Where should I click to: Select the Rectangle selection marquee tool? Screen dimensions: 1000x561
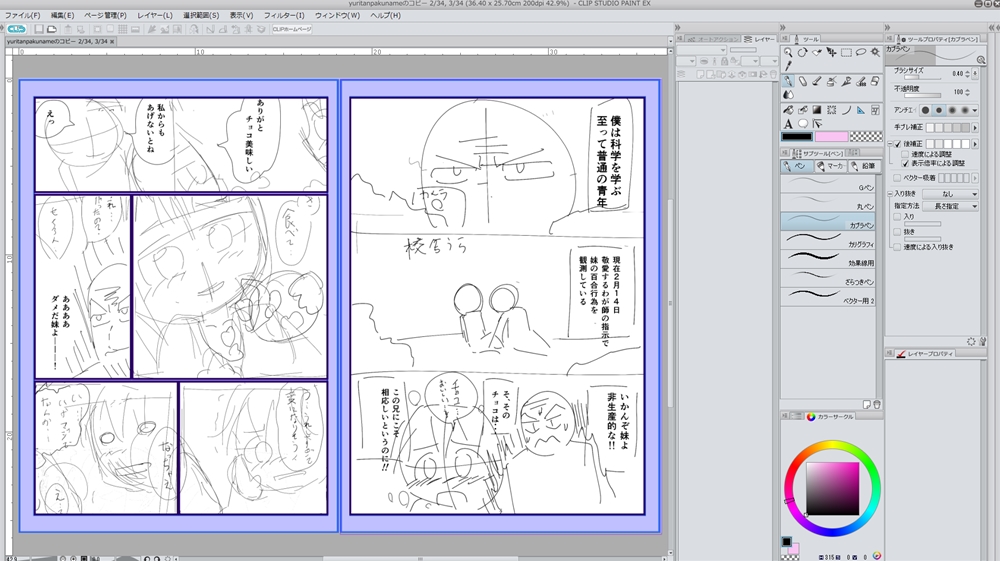846,52
